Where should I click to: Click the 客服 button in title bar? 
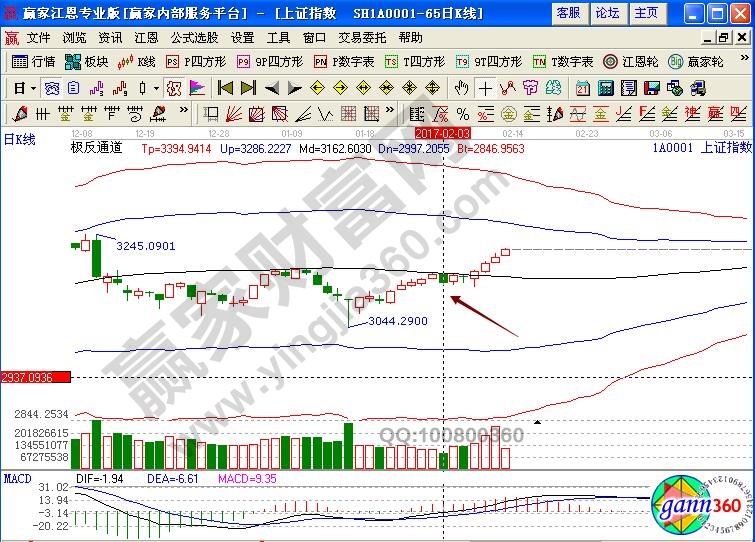pyautogui.click(x=568, y=13)
